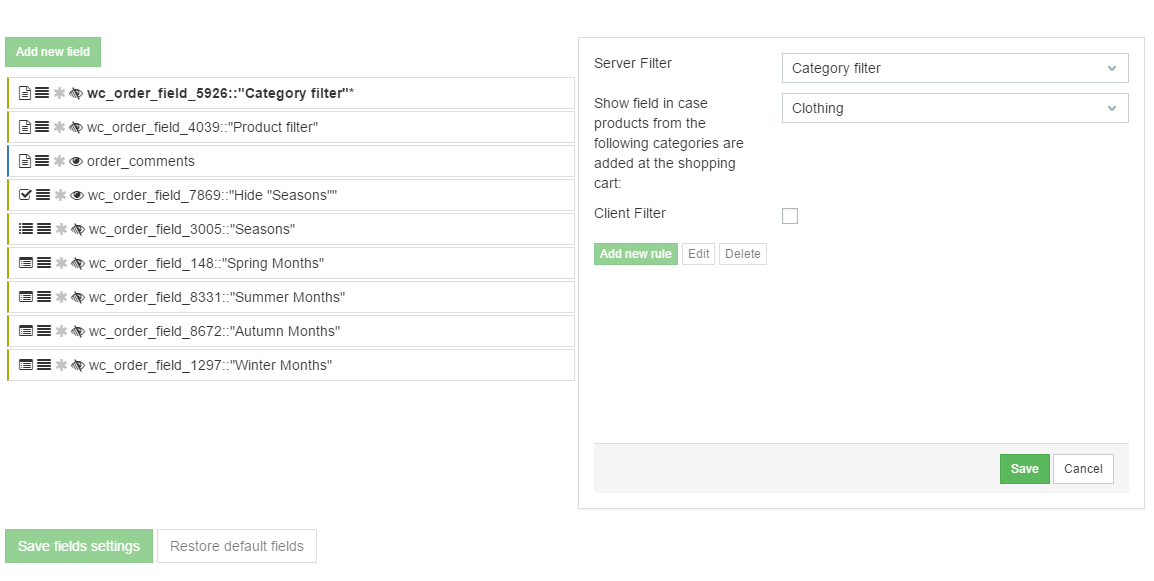Select the wc_order_field_4039 "Product filter" field
The height and width of the screenshot is (581, 1154).
[x=202, y=128]
